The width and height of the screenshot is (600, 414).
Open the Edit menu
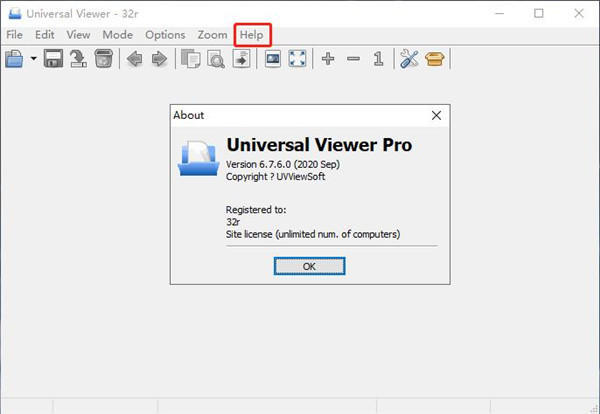click(45, 35)
